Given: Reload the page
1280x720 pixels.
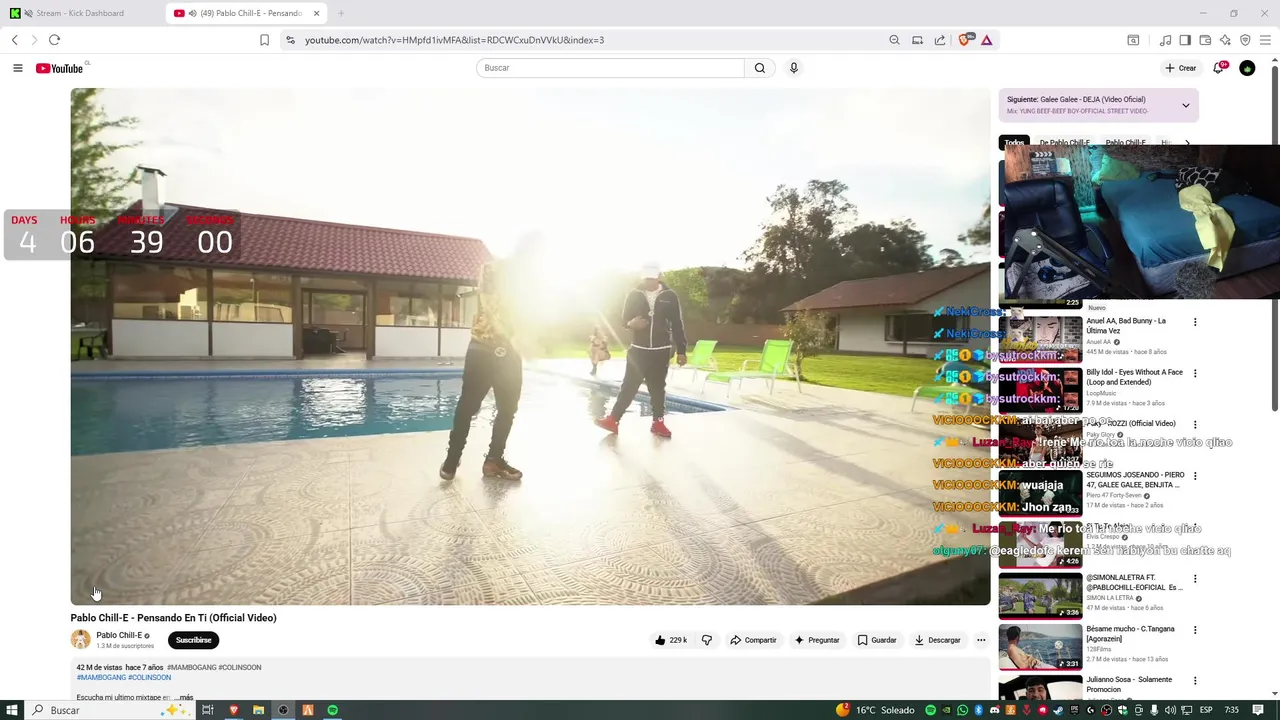Looking at the screenshot, I should (x=54, y=40).
